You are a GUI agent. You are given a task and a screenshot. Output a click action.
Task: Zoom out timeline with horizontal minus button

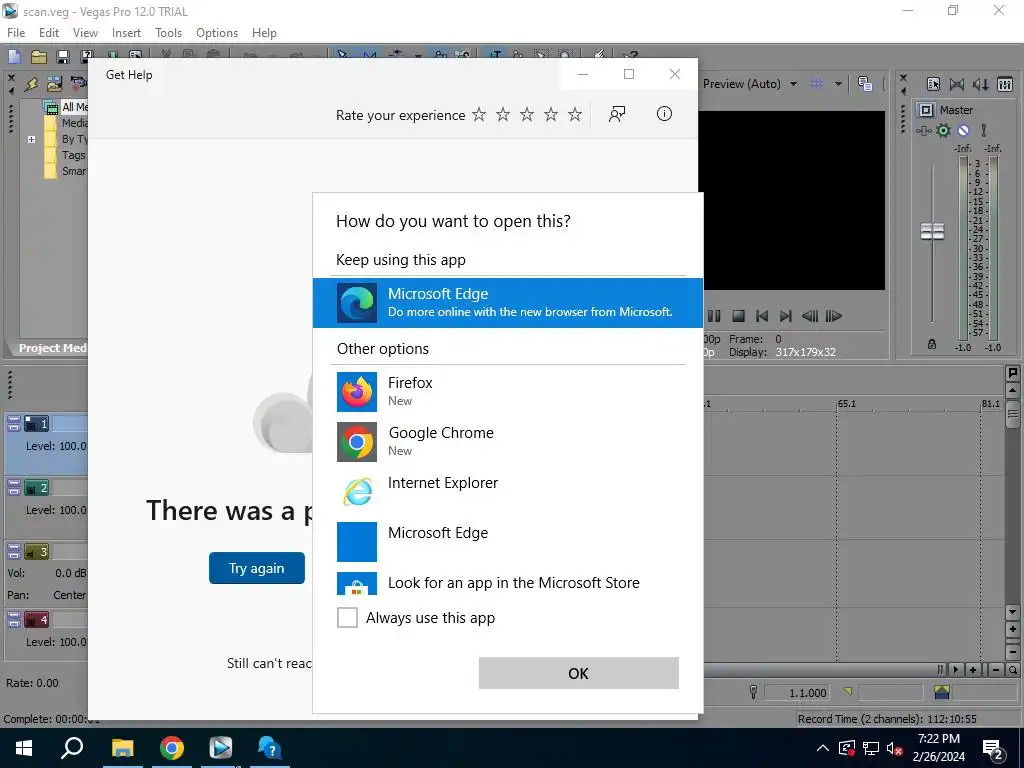[x=996, y=670]
